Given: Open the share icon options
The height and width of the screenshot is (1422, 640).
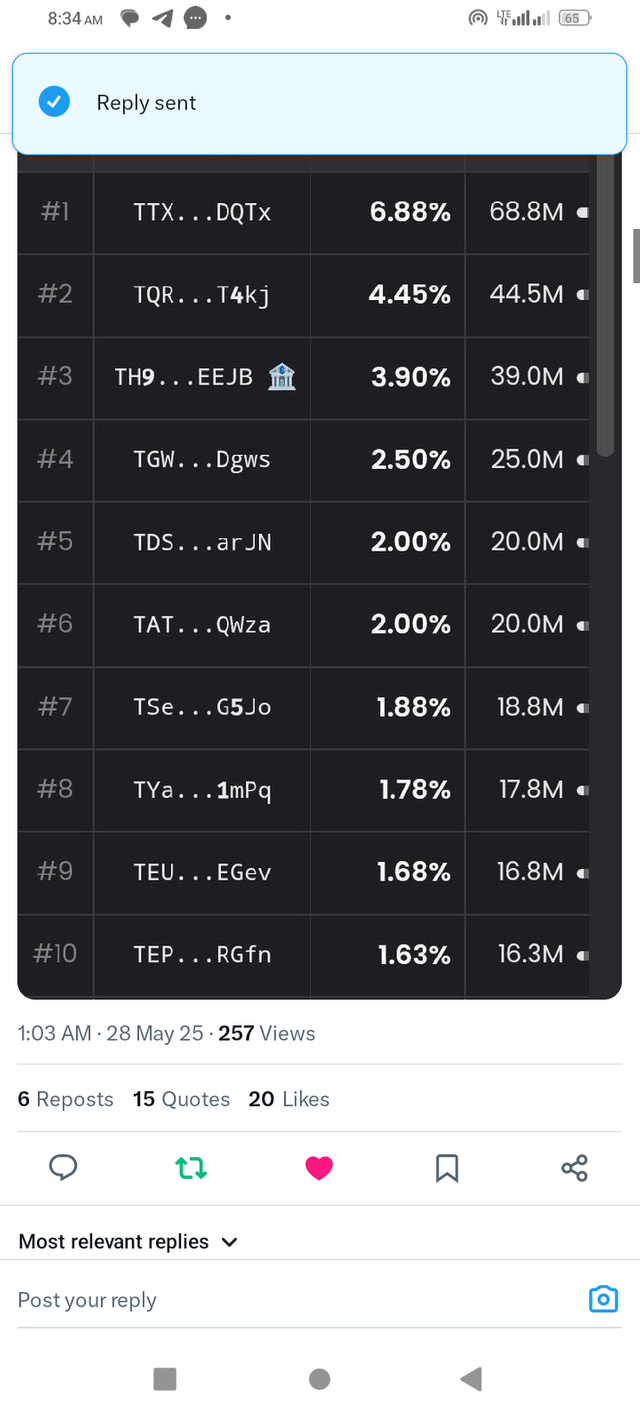Looking at the screenshot, I should coord(575,1167).
